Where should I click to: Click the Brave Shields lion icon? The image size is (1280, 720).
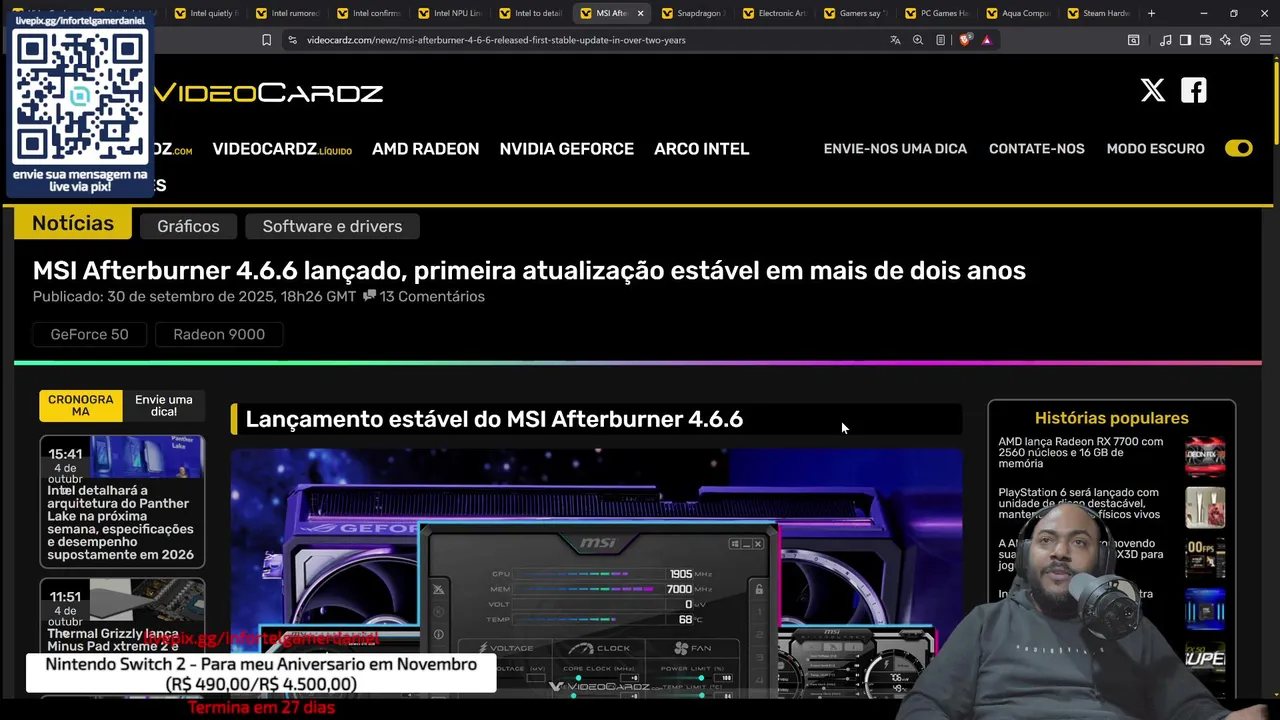[x=965, y=40]
